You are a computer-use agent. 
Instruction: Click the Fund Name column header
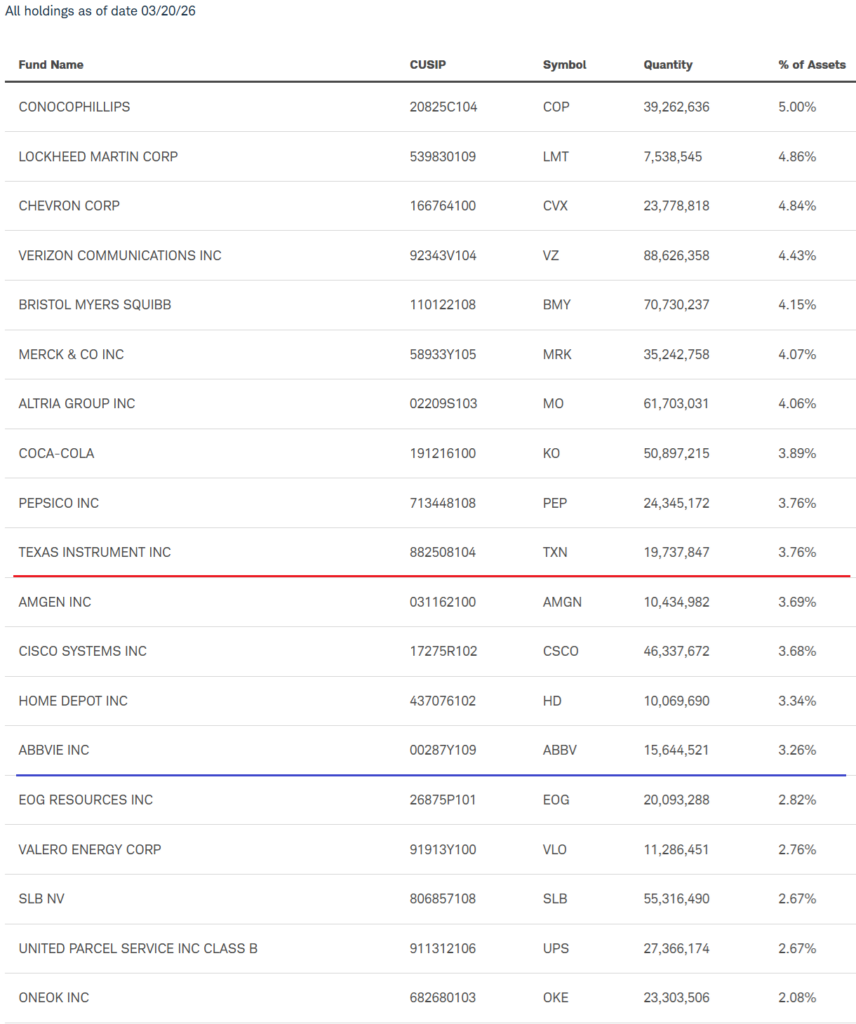click(x=51, y=65)
